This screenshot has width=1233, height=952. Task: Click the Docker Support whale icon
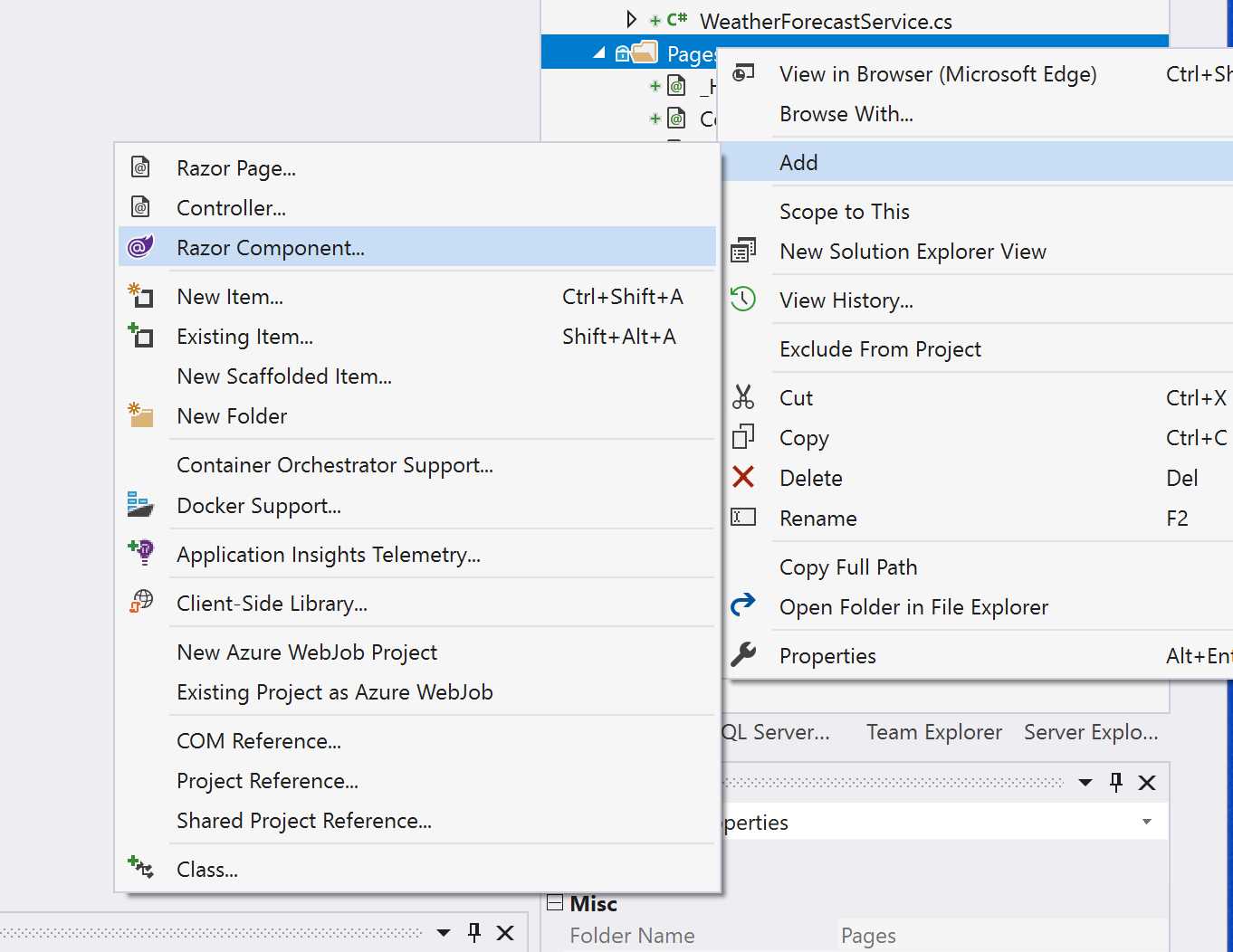click(x=140, y=505)
